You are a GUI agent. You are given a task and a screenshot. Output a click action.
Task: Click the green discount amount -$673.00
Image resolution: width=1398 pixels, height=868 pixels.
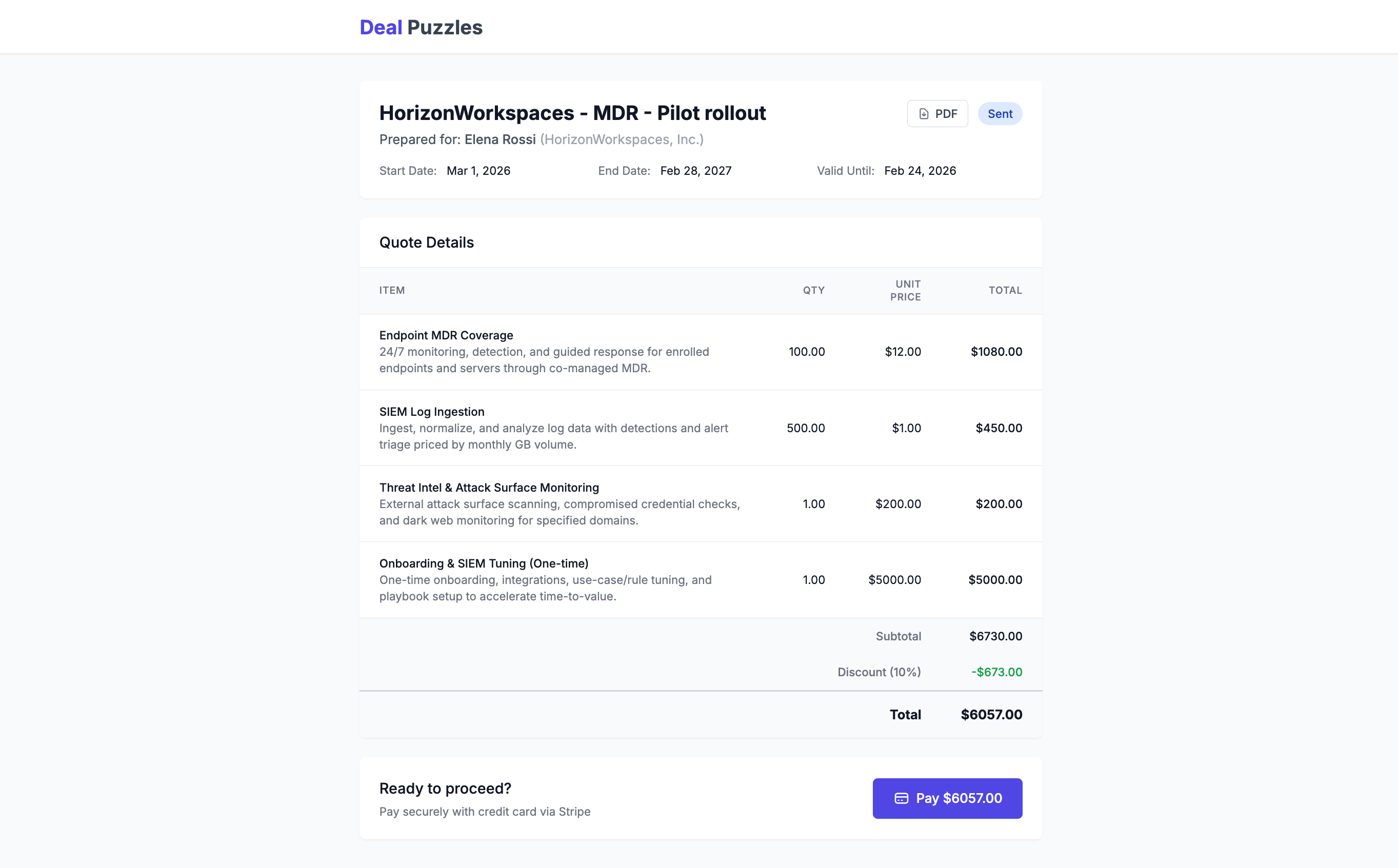coord(996,672)
